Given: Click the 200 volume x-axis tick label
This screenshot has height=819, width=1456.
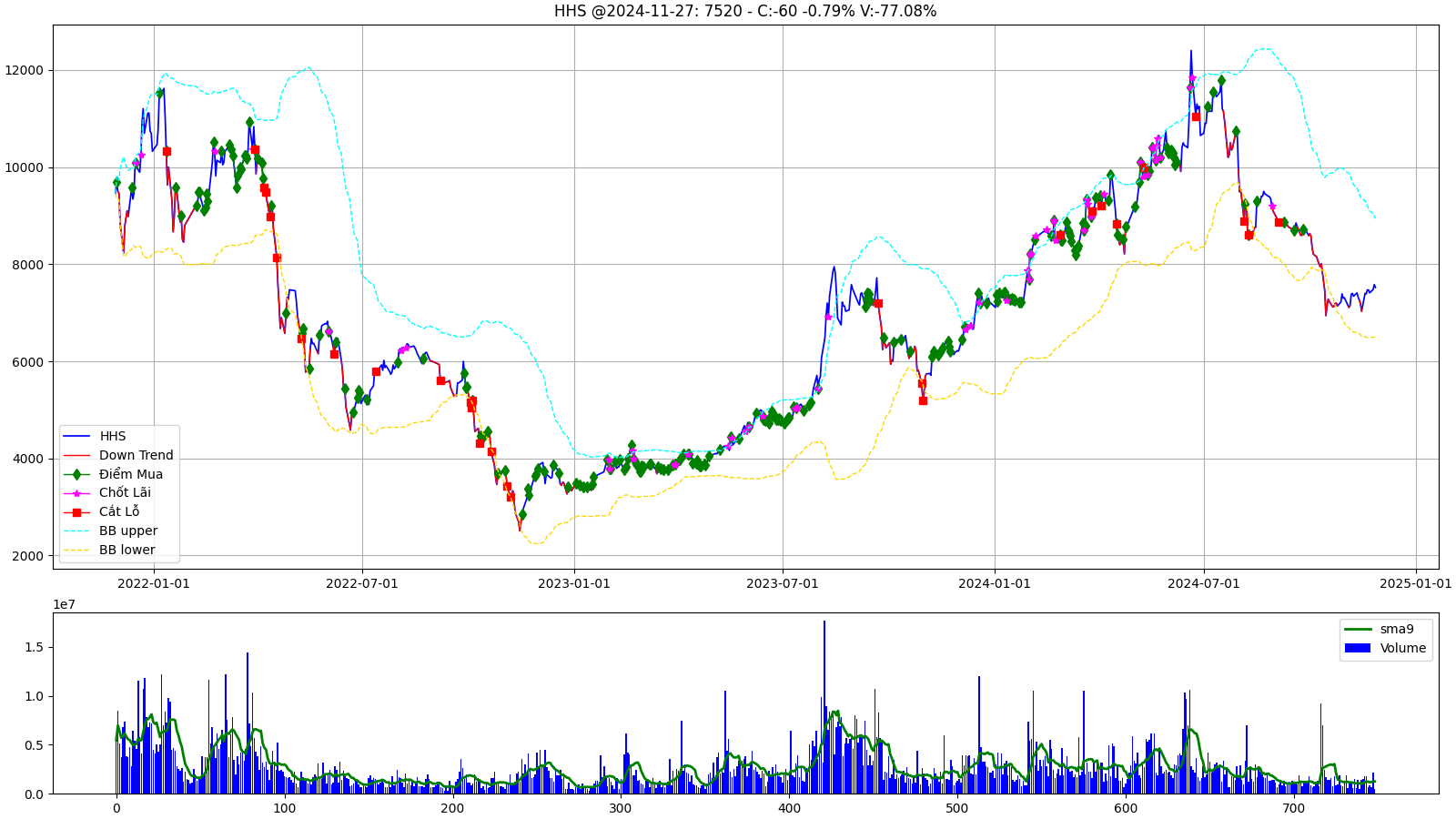Looking at the screenshot, I should pos(452,808).
